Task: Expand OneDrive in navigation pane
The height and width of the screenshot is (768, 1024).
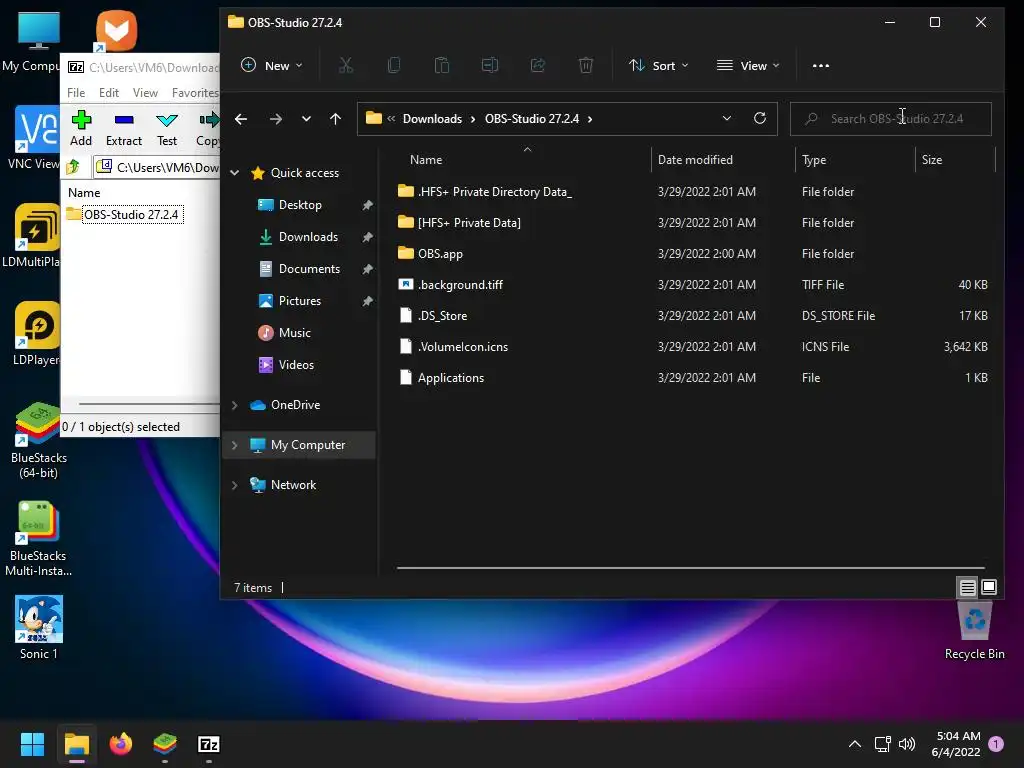Action: pos(234,405)
